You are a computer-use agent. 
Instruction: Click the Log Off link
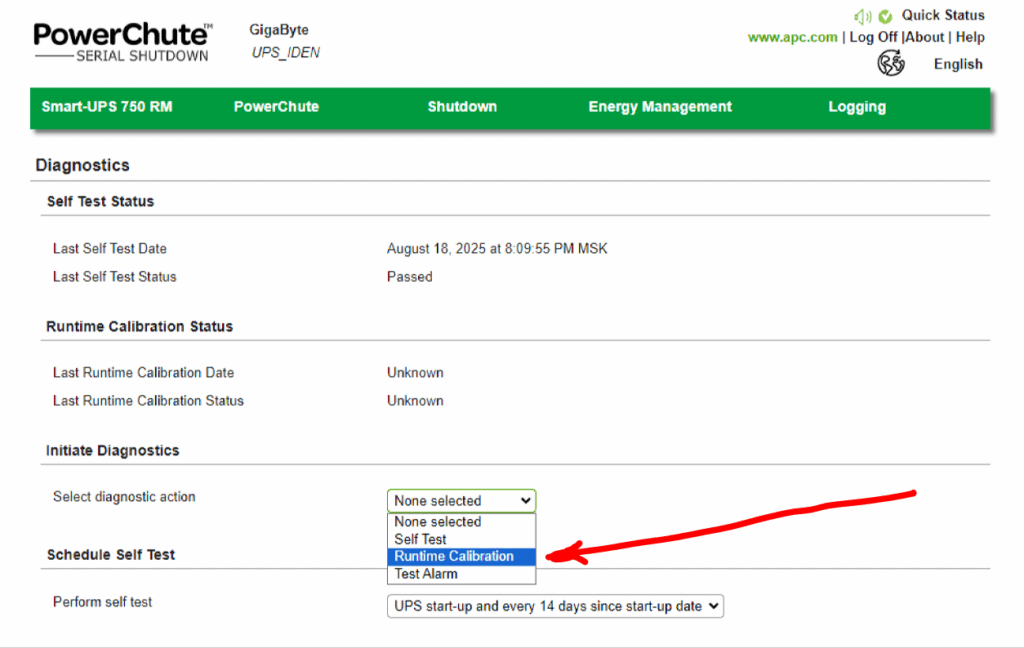point(873,37)
